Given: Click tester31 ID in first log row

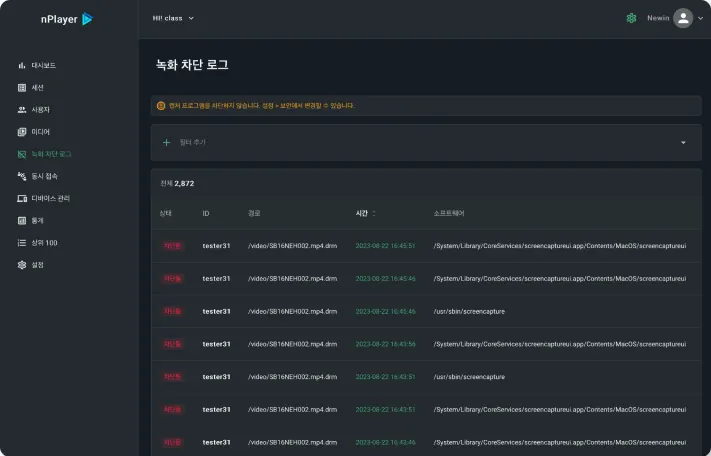Looking at the screenshot, I should tap(216, 246).
